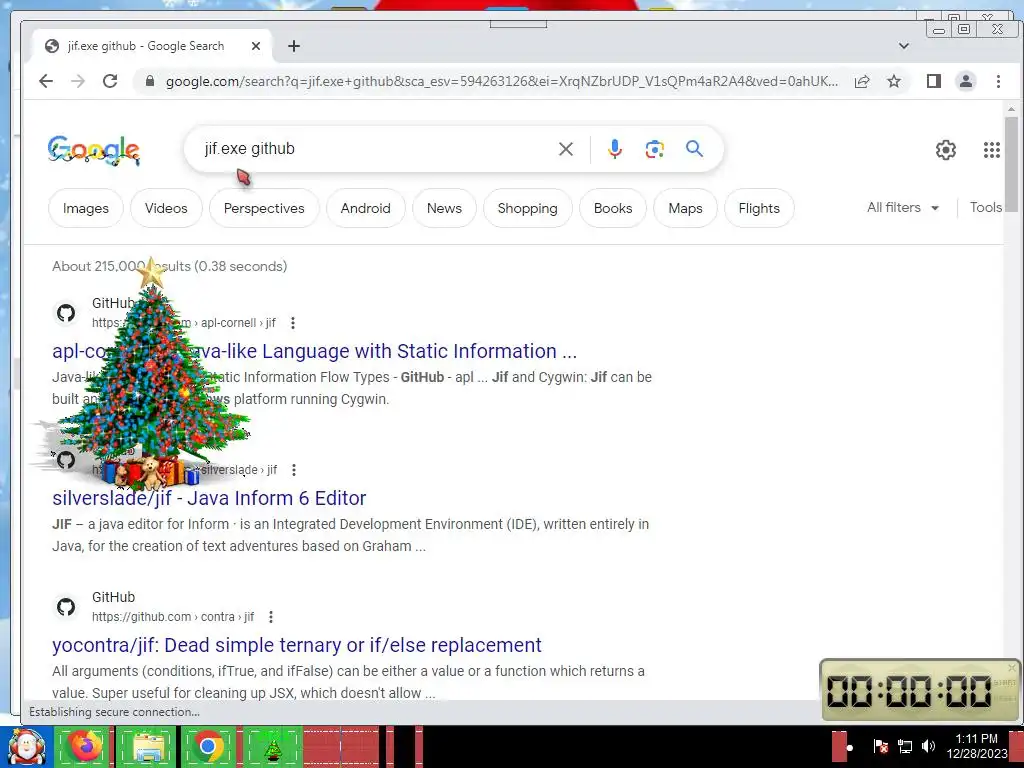Open more options for contra jif result
1024x768 pixels.
(270, 616)
